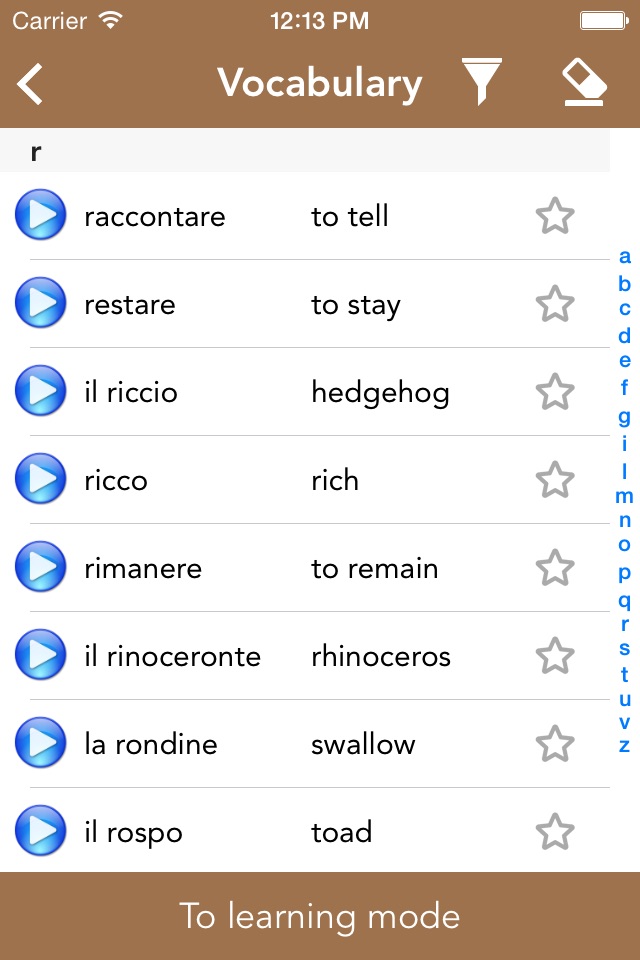The image size is (640, 960).
Task: Play audio for il rospo
Action: pyautogui.click(x=41, y=832)
